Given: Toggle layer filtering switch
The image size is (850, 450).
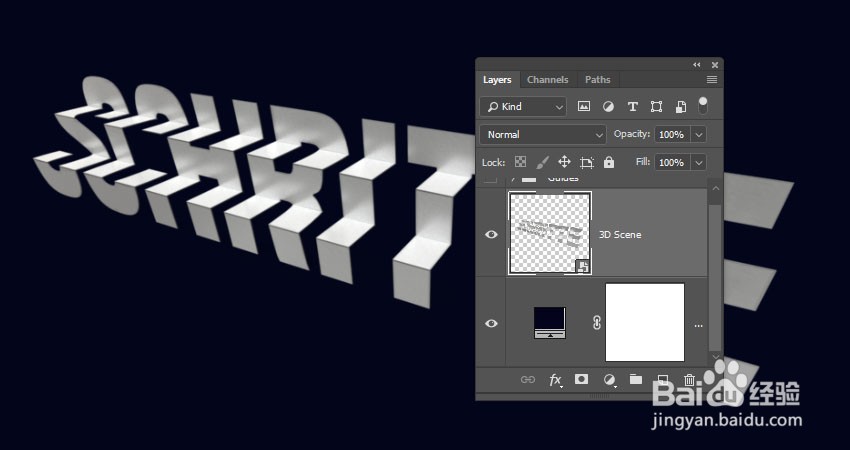Looking at the screenshot, I should [703, 106].
